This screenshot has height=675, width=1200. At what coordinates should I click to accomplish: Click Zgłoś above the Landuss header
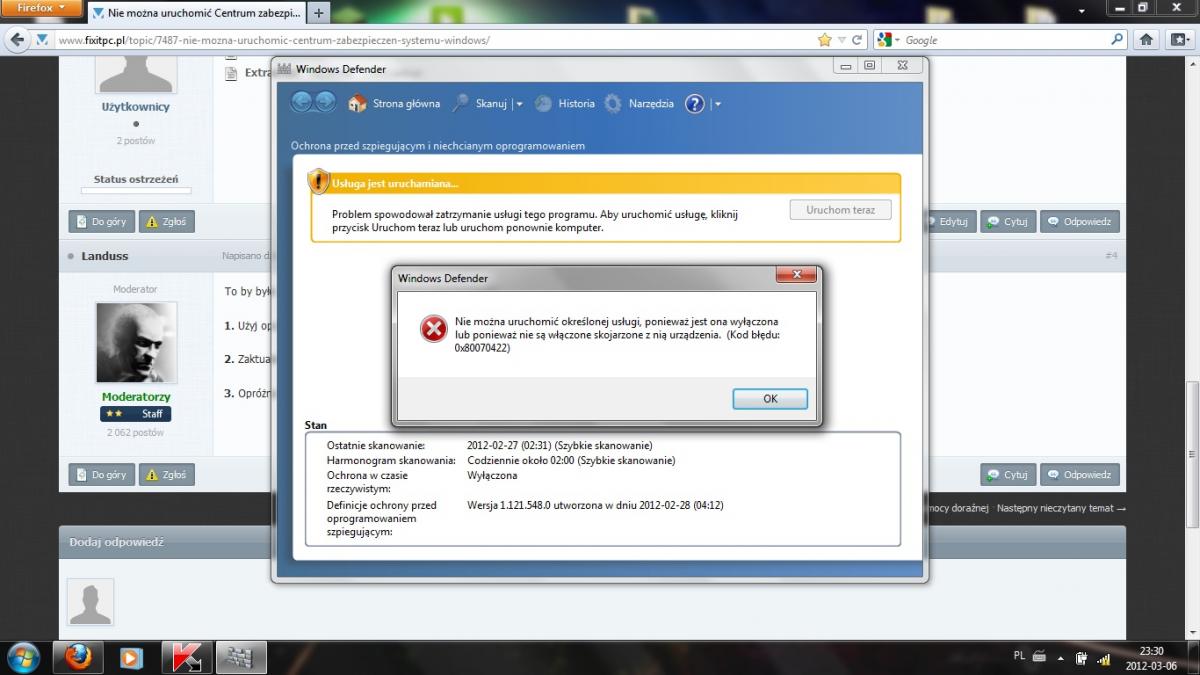[x=166, y=222]
